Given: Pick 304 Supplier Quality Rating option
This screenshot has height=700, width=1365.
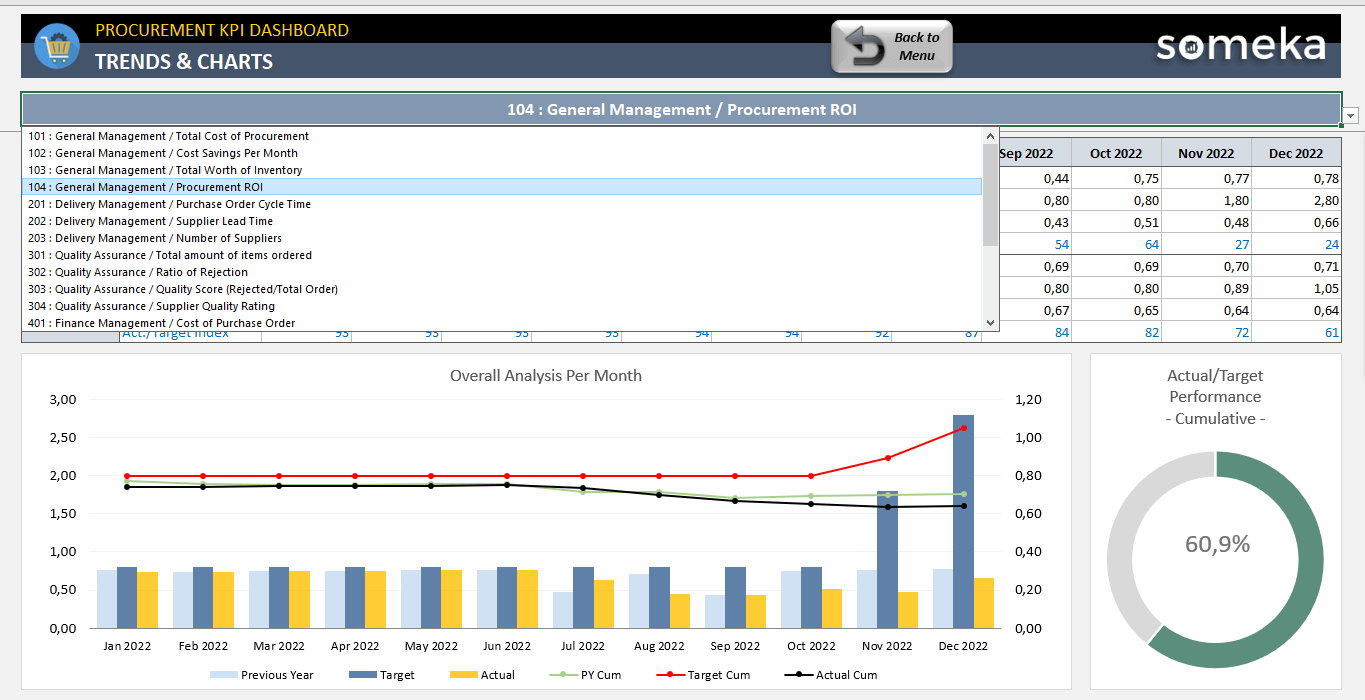Looking at the screenshot, I should point(165,306).
